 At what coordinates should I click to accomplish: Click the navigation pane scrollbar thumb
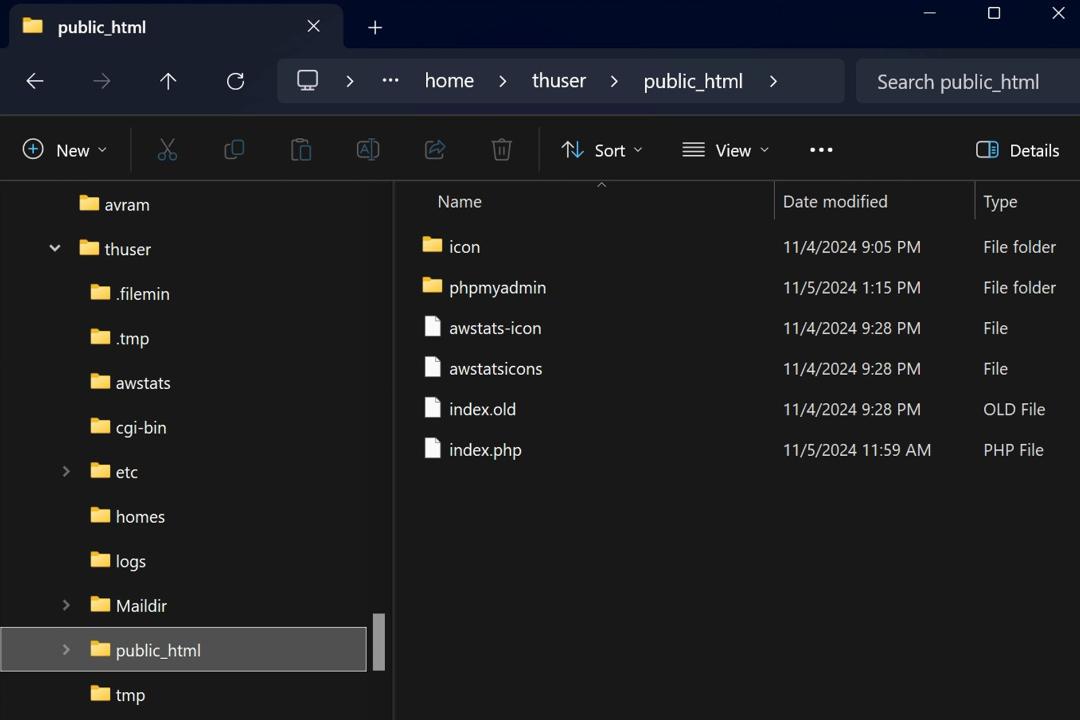pyautogui.click(x=379, y=641)
